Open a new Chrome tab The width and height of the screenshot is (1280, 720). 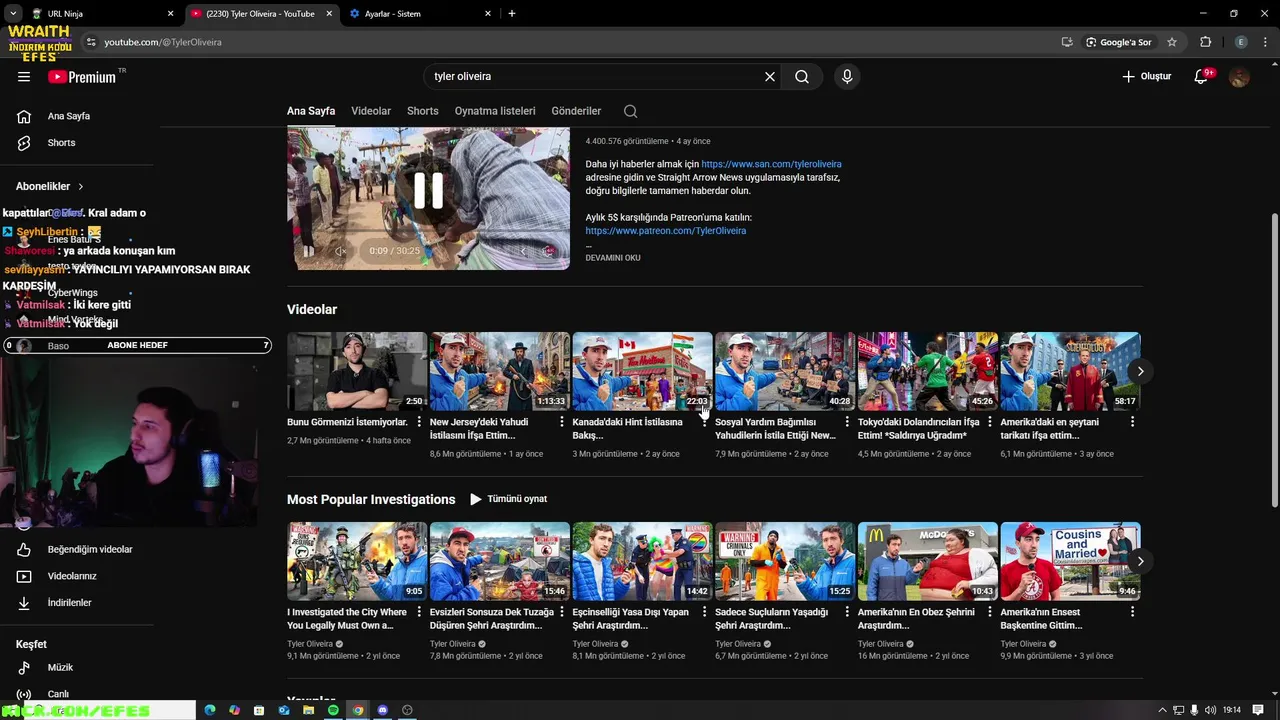(512, 14)
